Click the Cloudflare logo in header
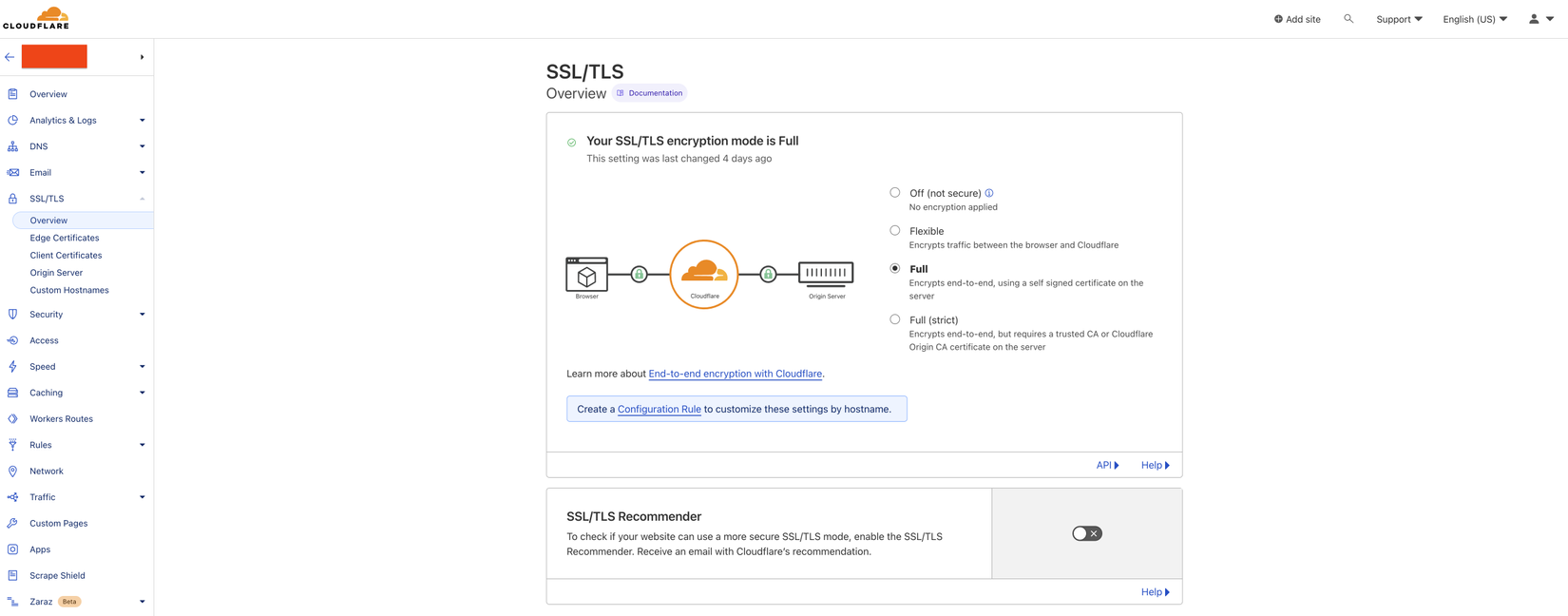 (x=37, y=18)
